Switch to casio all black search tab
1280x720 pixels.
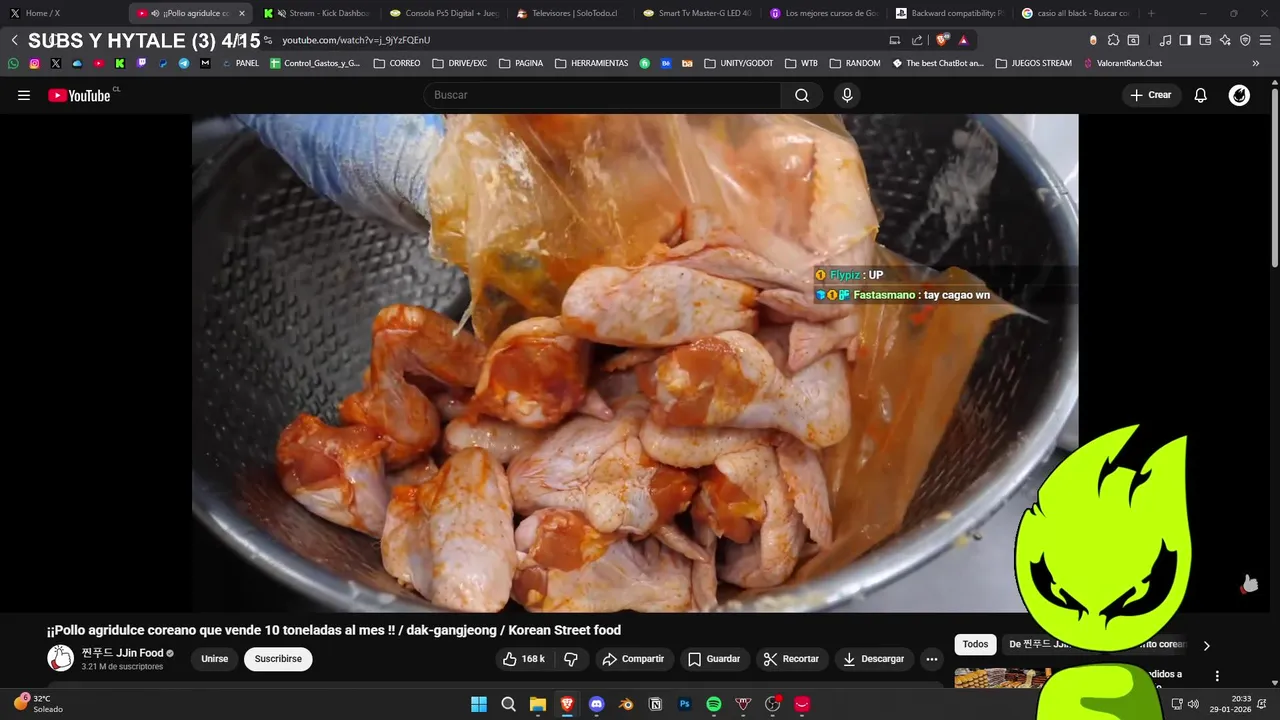[1076, 13]
